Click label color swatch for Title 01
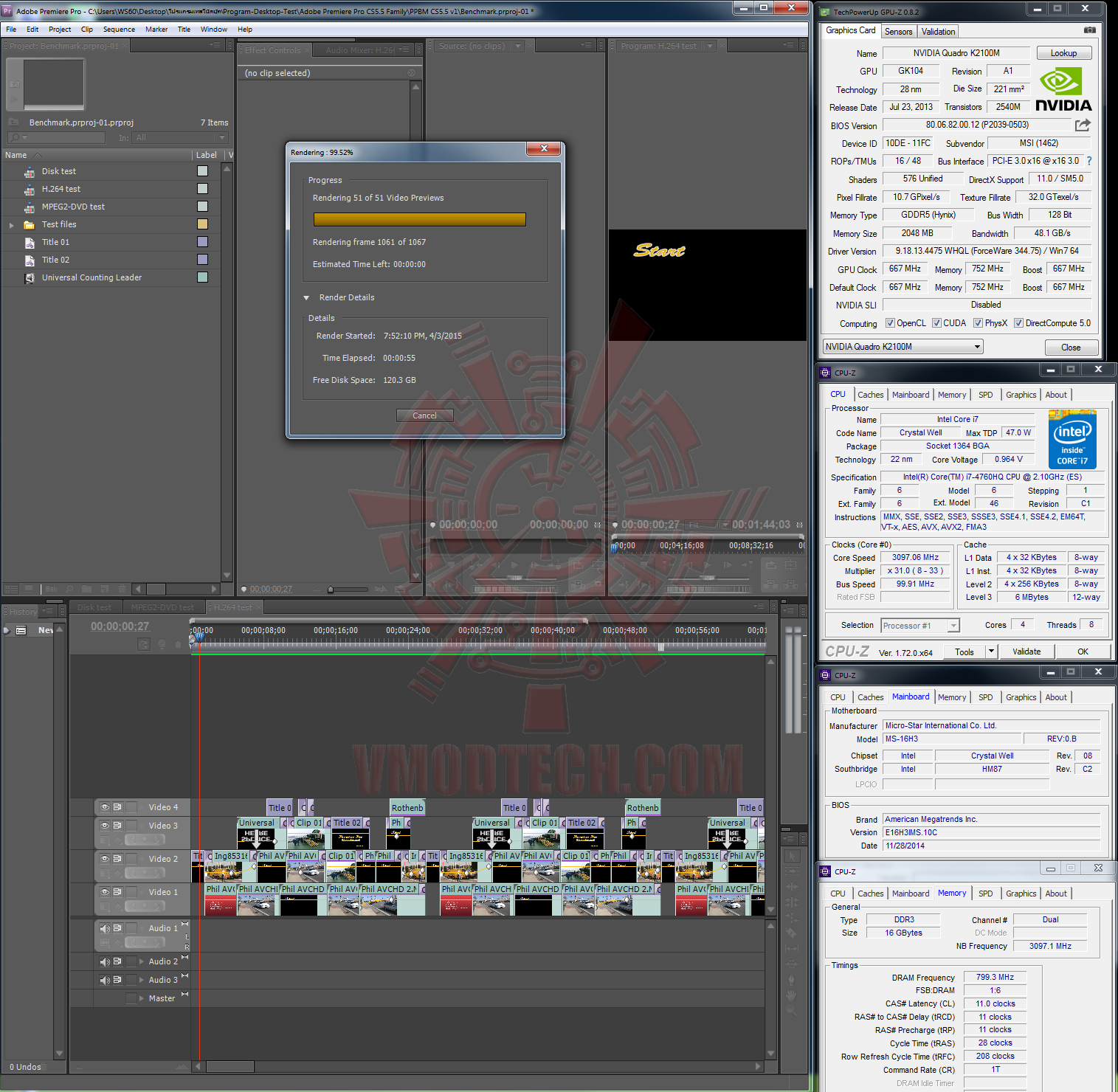Screen dimensions: 1118x1092 click(x=202, y=242)
